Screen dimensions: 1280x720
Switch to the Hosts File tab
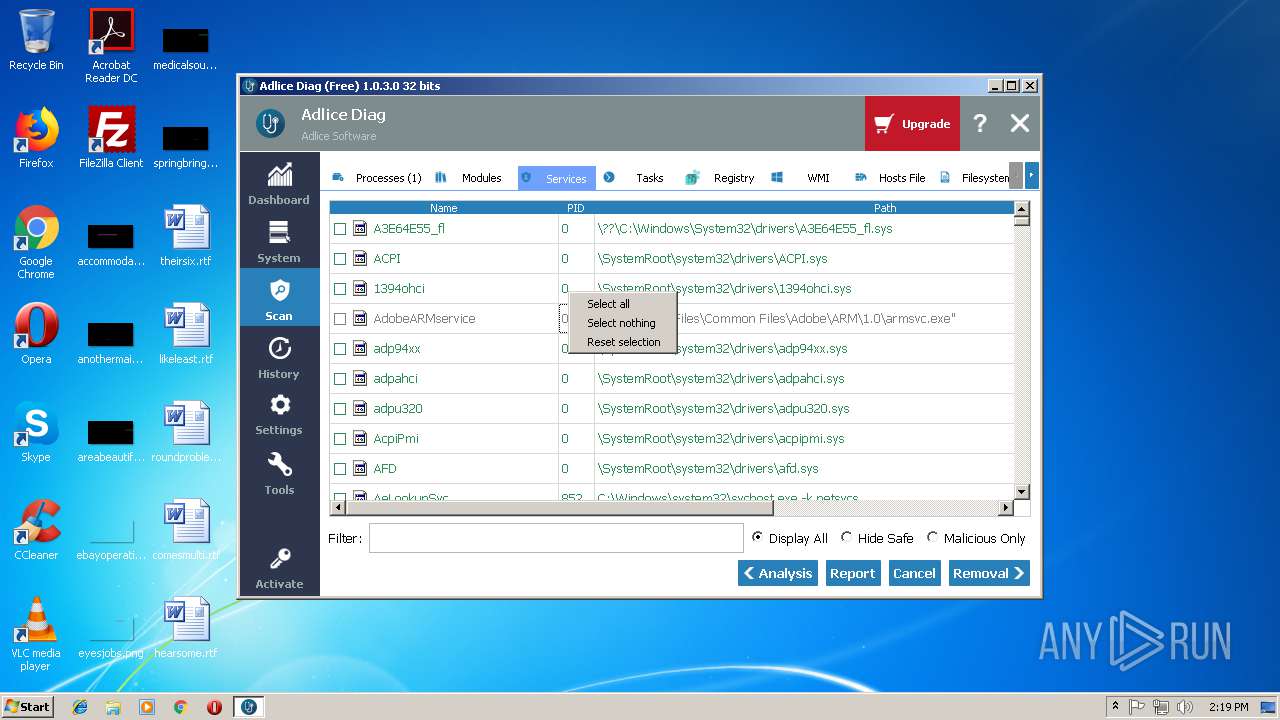(x=890, y=178)
